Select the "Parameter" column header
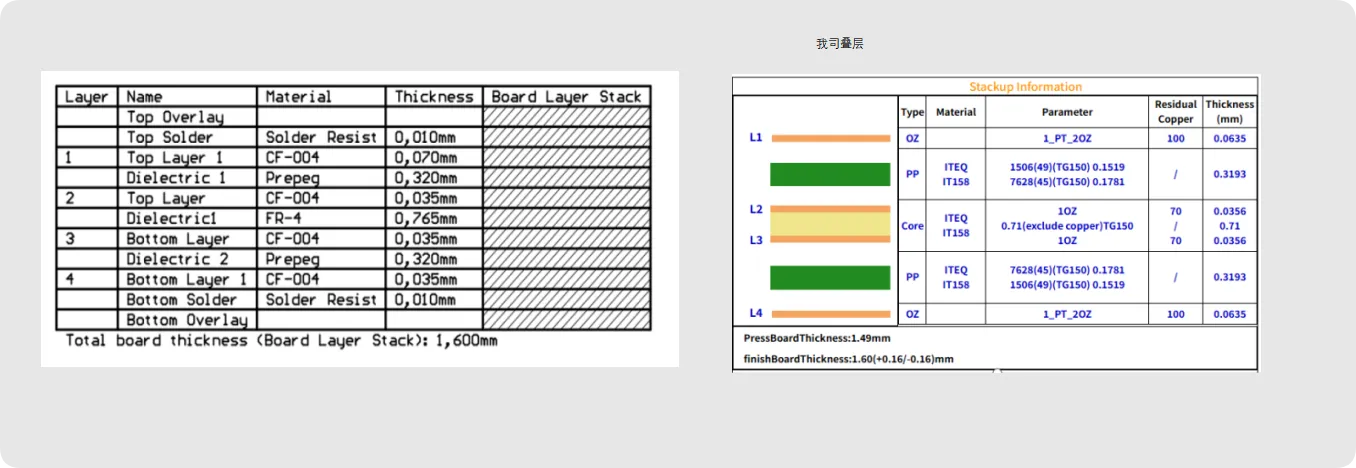1356x468 pixels. pos(1067,112)
